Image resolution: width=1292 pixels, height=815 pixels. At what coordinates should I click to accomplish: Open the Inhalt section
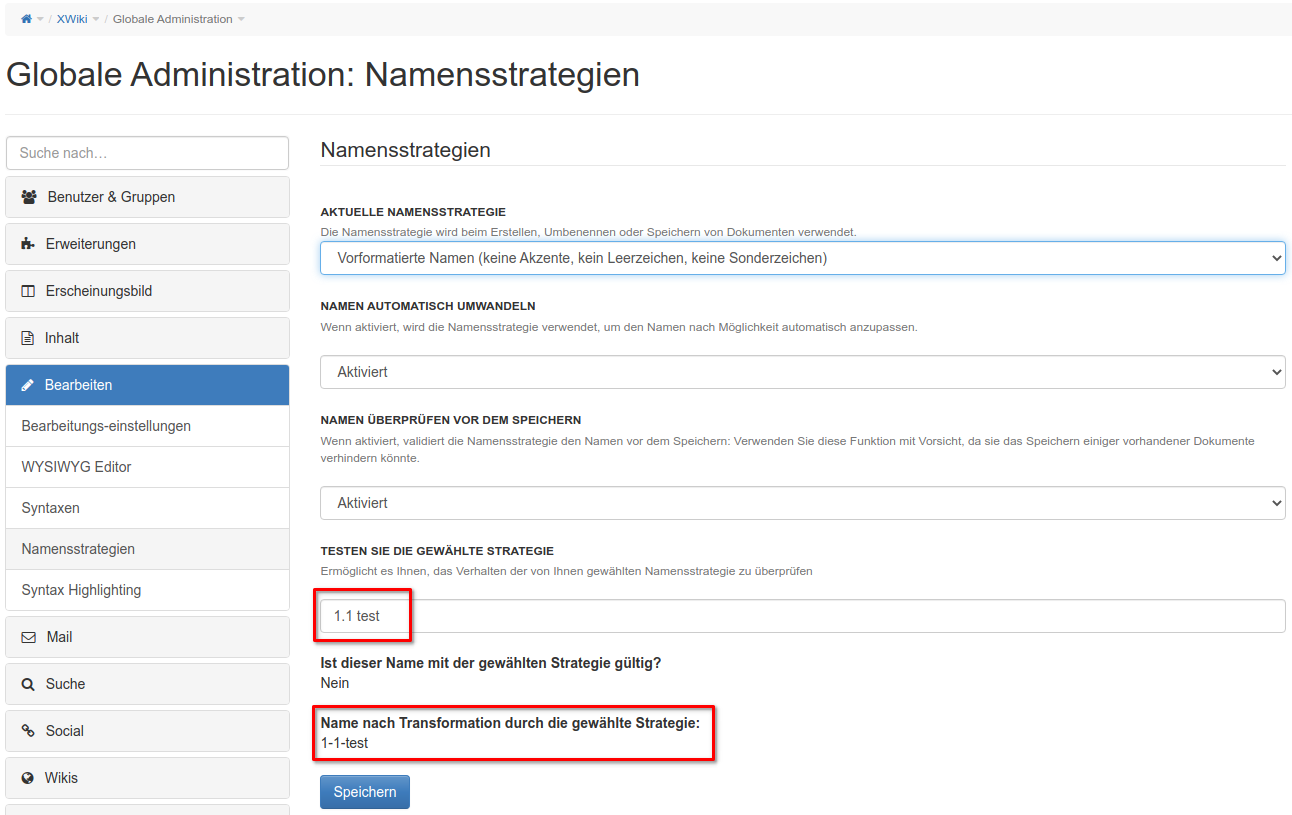click(147, 338)
